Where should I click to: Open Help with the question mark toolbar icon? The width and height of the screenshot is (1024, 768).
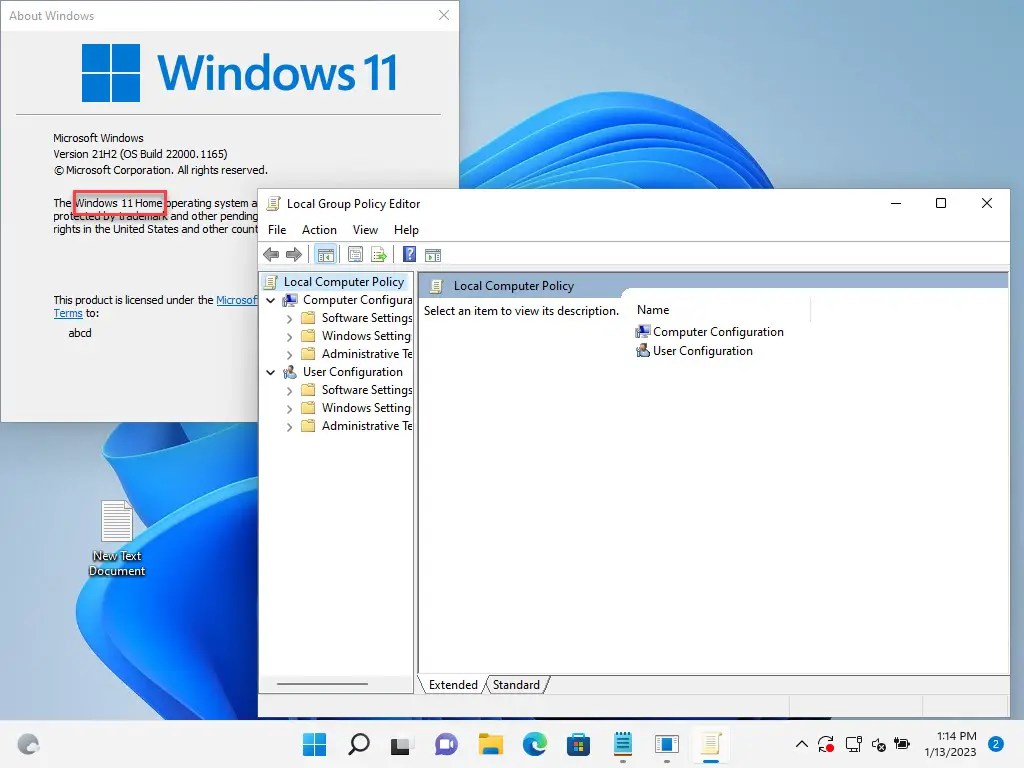408,254
